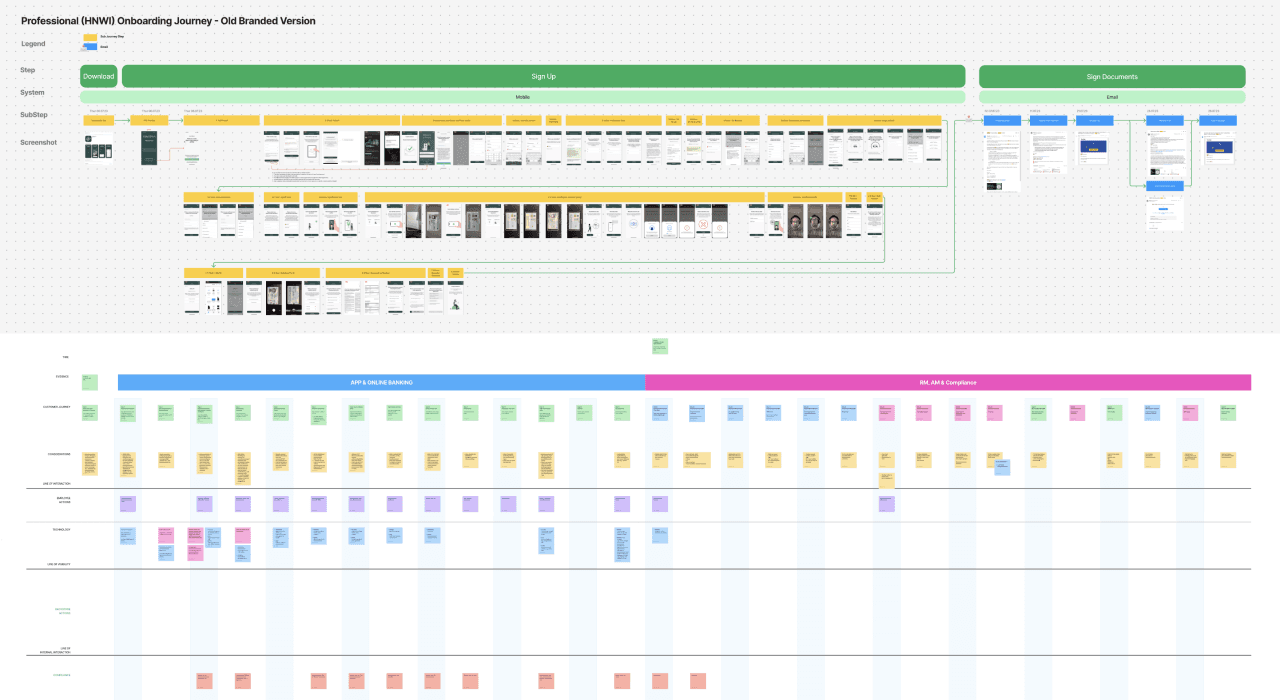Select the green sticky note in the Evidence row

(90, 381)
